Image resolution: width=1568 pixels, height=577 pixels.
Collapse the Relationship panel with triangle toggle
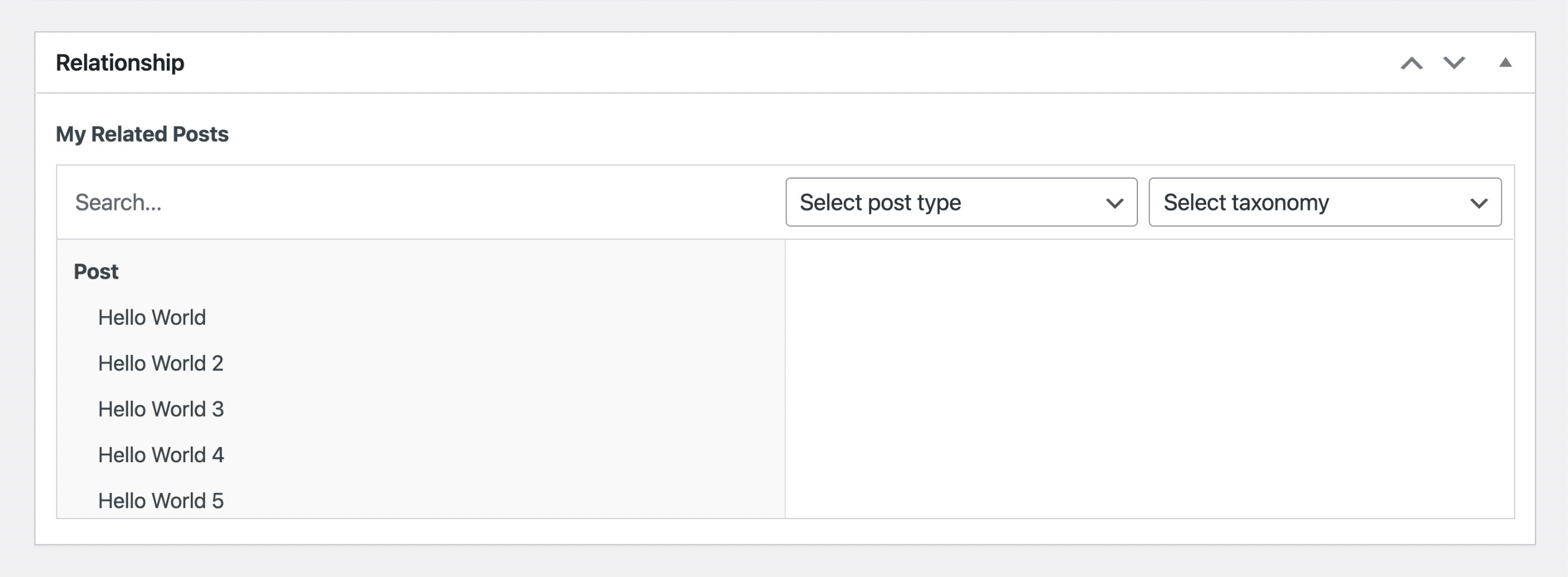pos(1505,63)
